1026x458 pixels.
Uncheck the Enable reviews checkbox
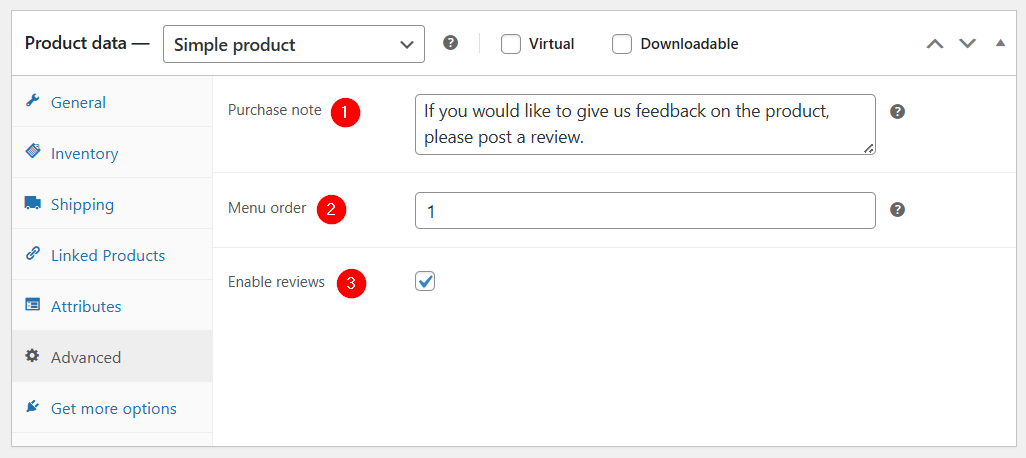click(425, 281)
